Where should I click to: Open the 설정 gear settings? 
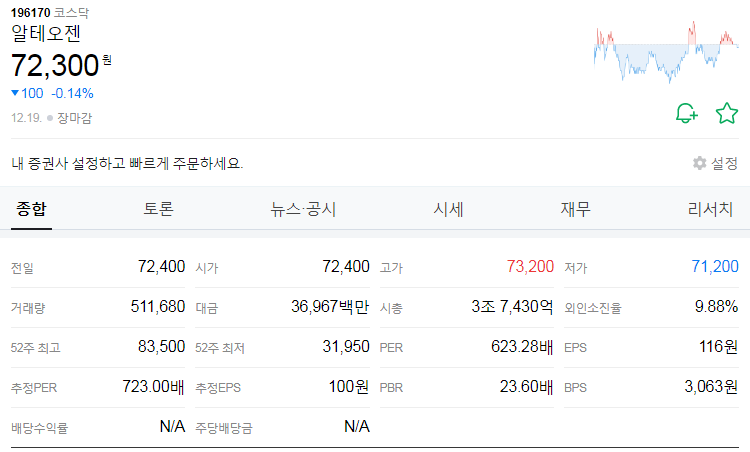pos(715,164)
